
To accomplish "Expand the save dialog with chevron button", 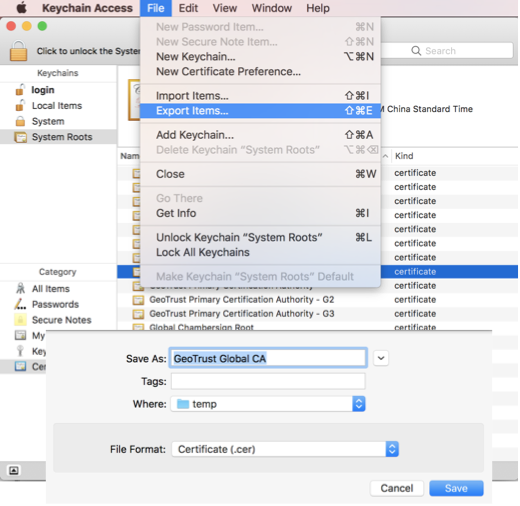I will pos(381,358).
